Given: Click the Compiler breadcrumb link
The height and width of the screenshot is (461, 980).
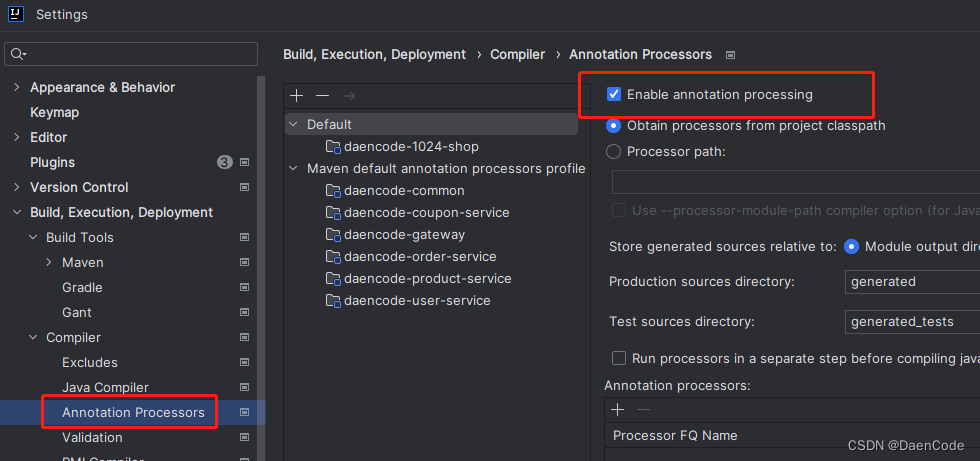Looking at the screenshot, I should coord(517,54).
